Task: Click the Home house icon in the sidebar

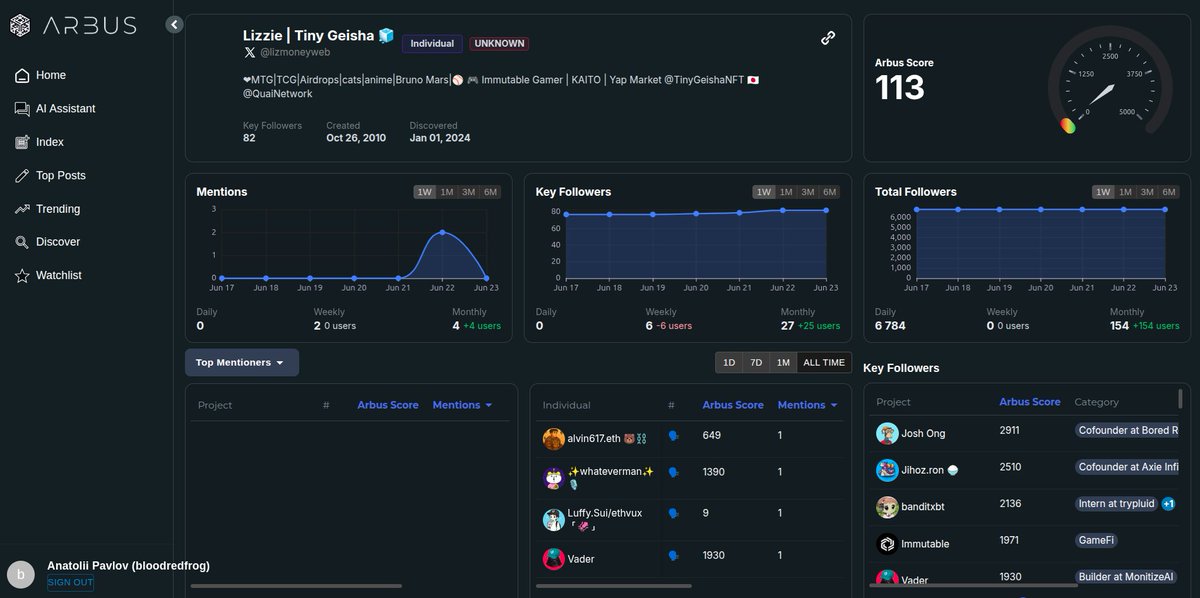Action: coord(22,75)
